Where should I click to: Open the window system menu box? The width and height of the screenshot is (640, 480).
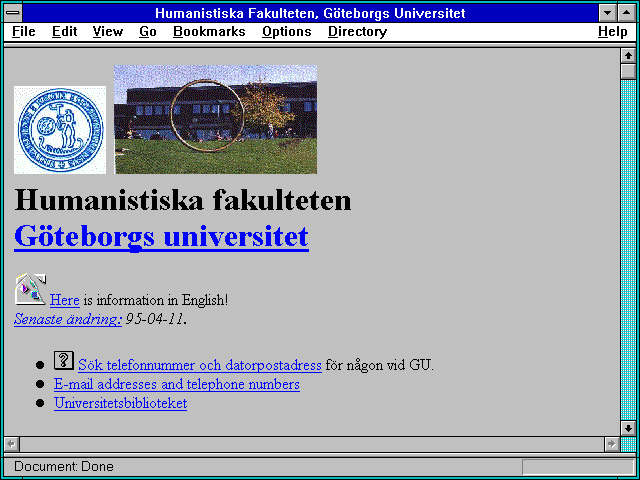coord(13,13)
